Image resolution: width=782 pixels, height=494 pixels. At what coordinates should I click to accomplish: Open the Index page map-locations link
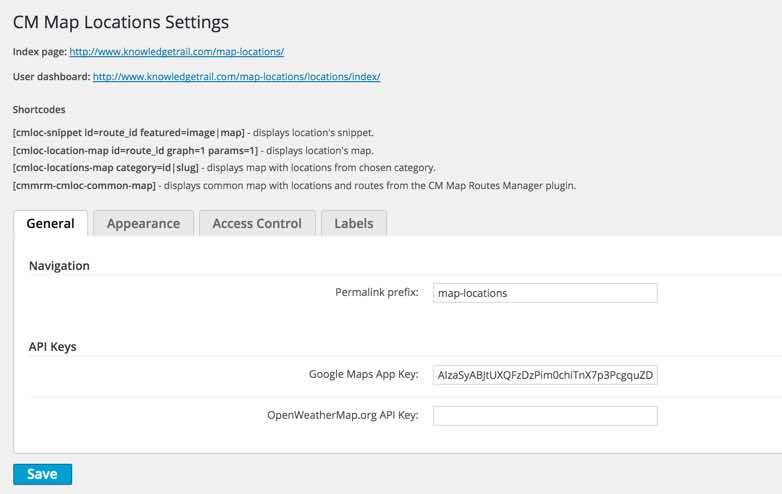pyautogui.click(x=177, y=51)
